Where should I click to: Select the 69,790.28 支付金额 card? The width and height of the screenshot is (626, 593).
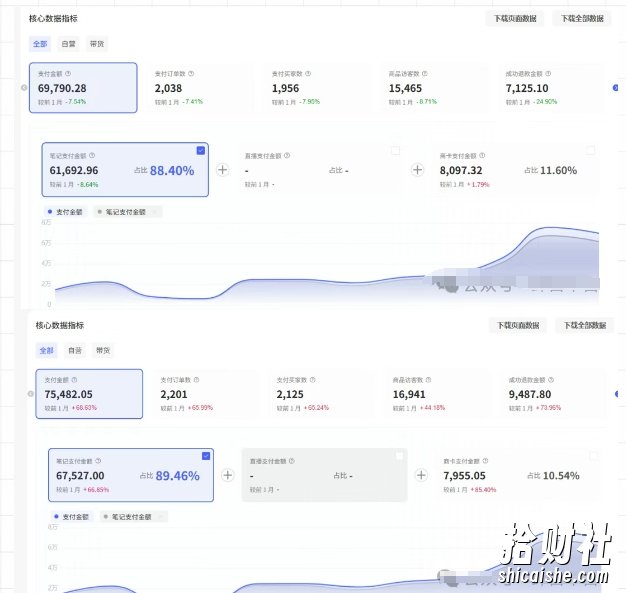[x=83, y=87]
